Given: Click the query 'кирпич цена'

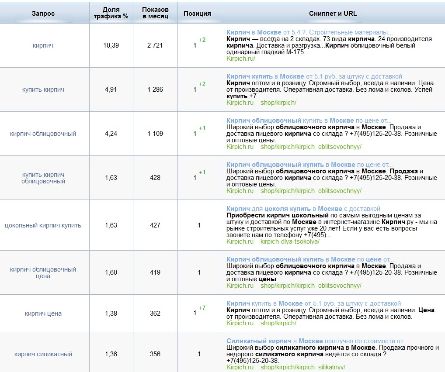Looking at the screenshot, I should pyautogui.click(x=43, y=314).
